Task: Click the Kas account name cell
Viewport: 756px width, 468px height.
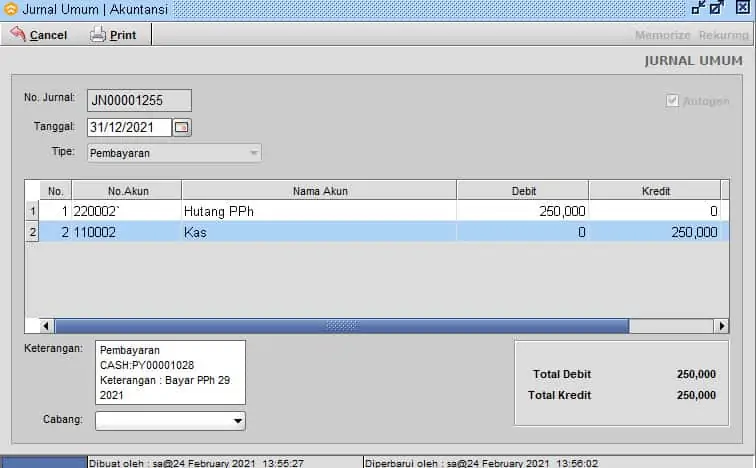Action: point(319,232)
